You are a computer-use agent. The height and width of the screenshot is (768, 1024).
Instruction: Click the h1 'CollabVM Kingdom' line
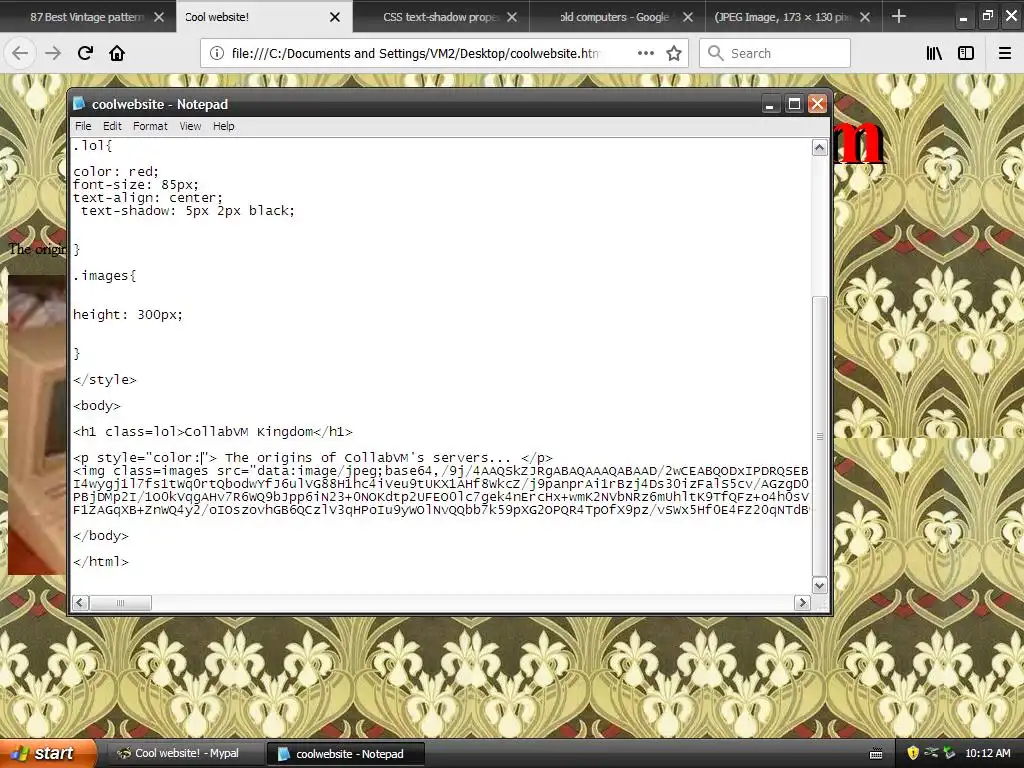[212, 432]
